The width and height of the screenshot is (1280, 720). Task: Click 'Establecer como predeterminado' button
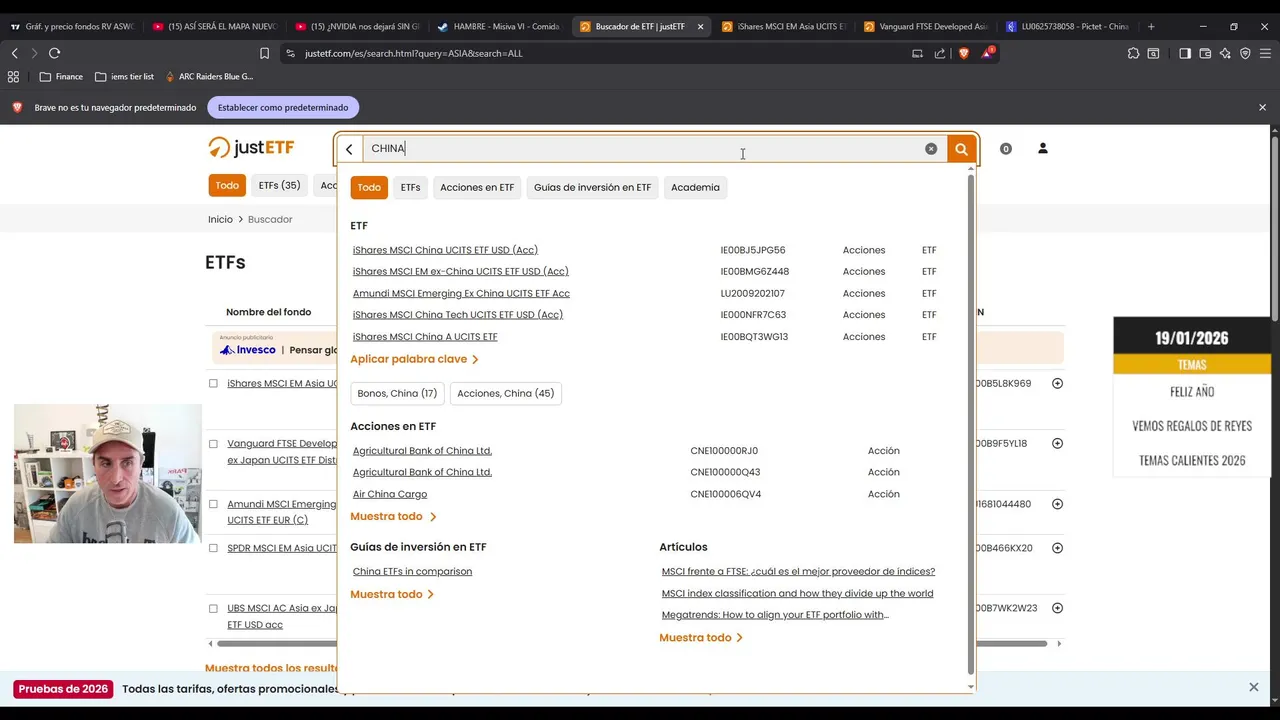[283, 107]
